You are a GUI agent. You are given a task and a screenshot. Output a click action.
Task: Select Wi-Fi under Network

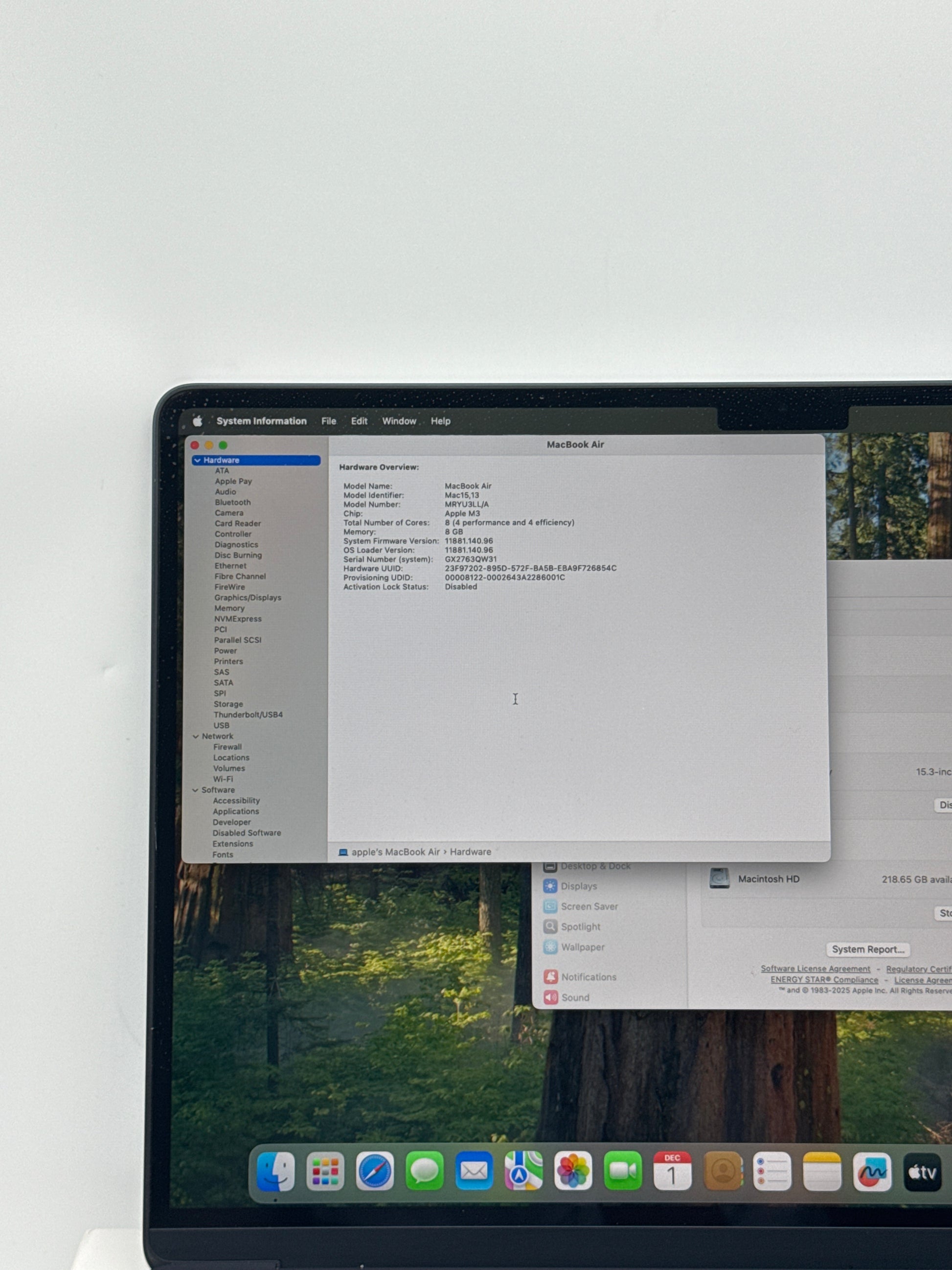click(x=223, y=779)
